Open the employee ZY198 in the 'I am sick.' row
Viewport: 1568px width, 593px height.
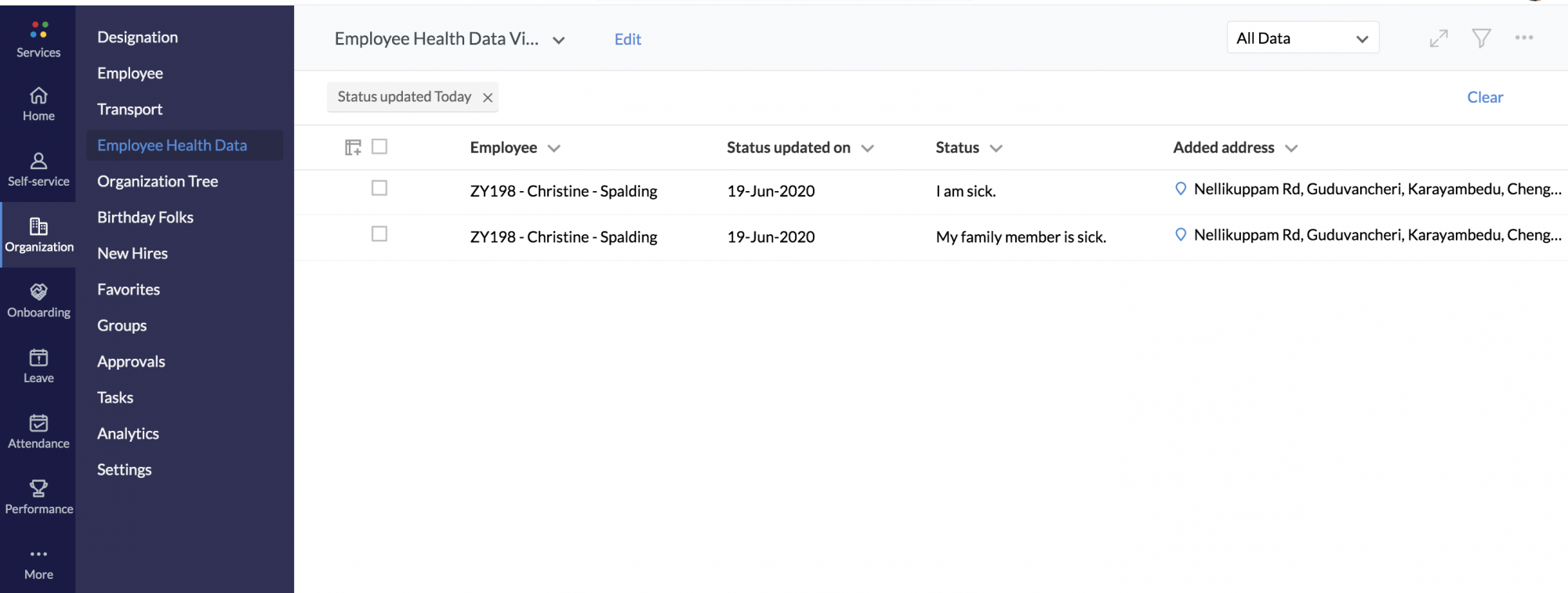[564, 191]
